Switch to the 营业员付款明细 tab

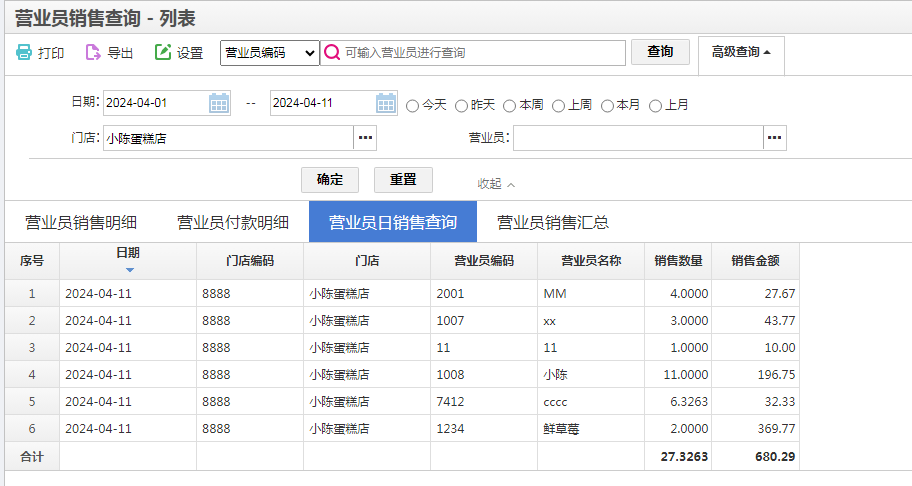point(233,222)
